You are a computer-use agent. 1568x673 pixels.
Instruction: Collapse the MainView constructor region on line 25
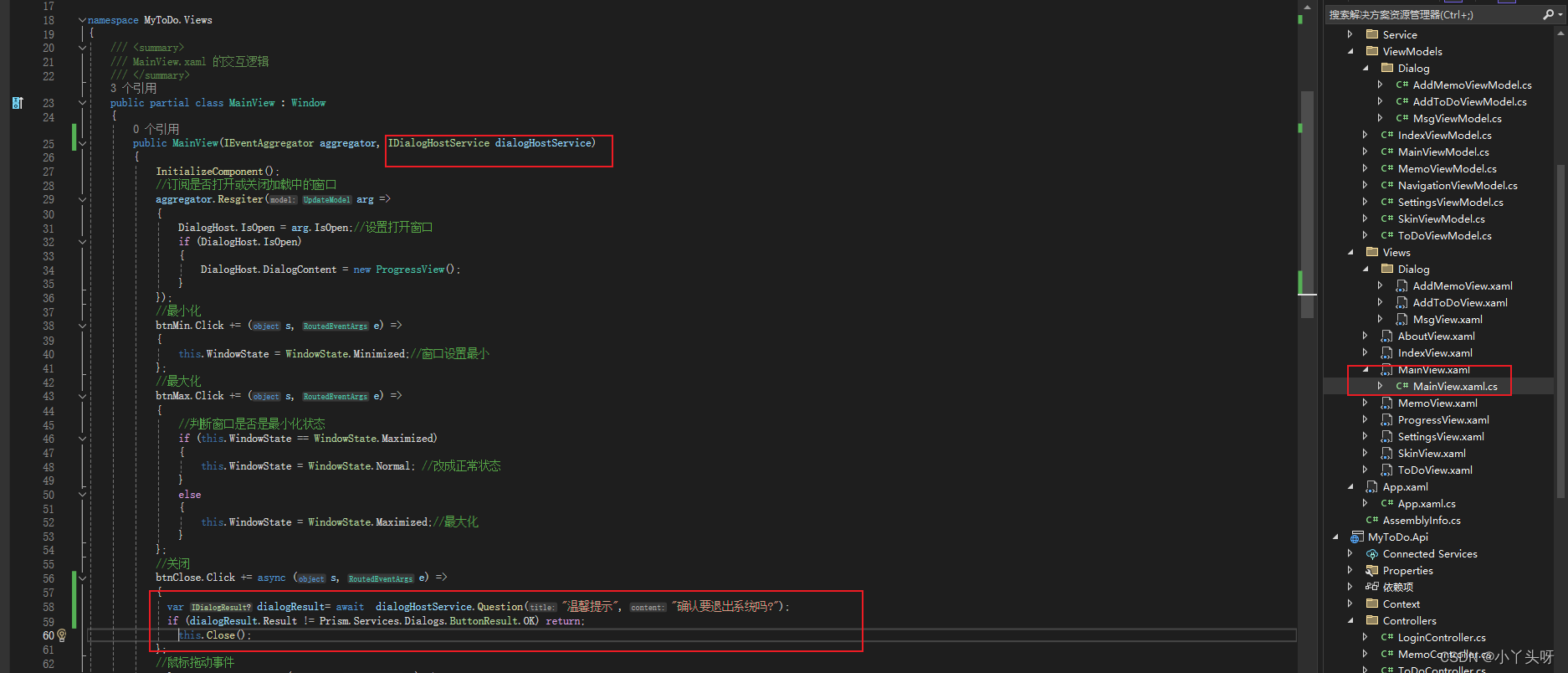(82, 143)
